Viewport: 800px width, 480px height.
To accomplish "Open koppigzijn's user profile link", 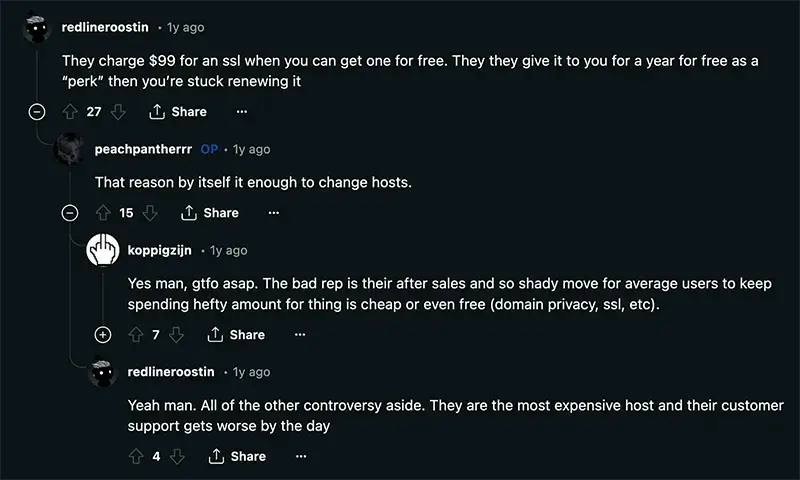I will (160, 250).
